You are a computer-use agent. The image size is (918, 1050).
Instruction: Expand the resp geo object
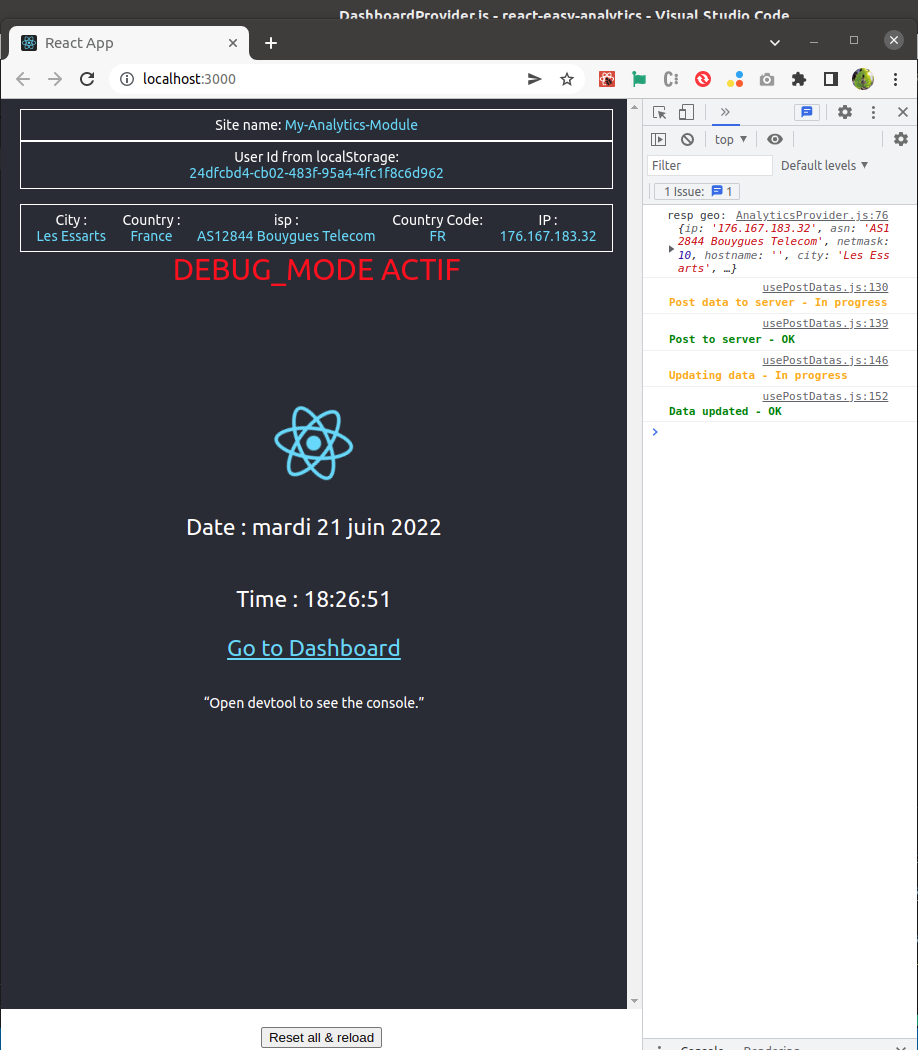coord(672,249)
